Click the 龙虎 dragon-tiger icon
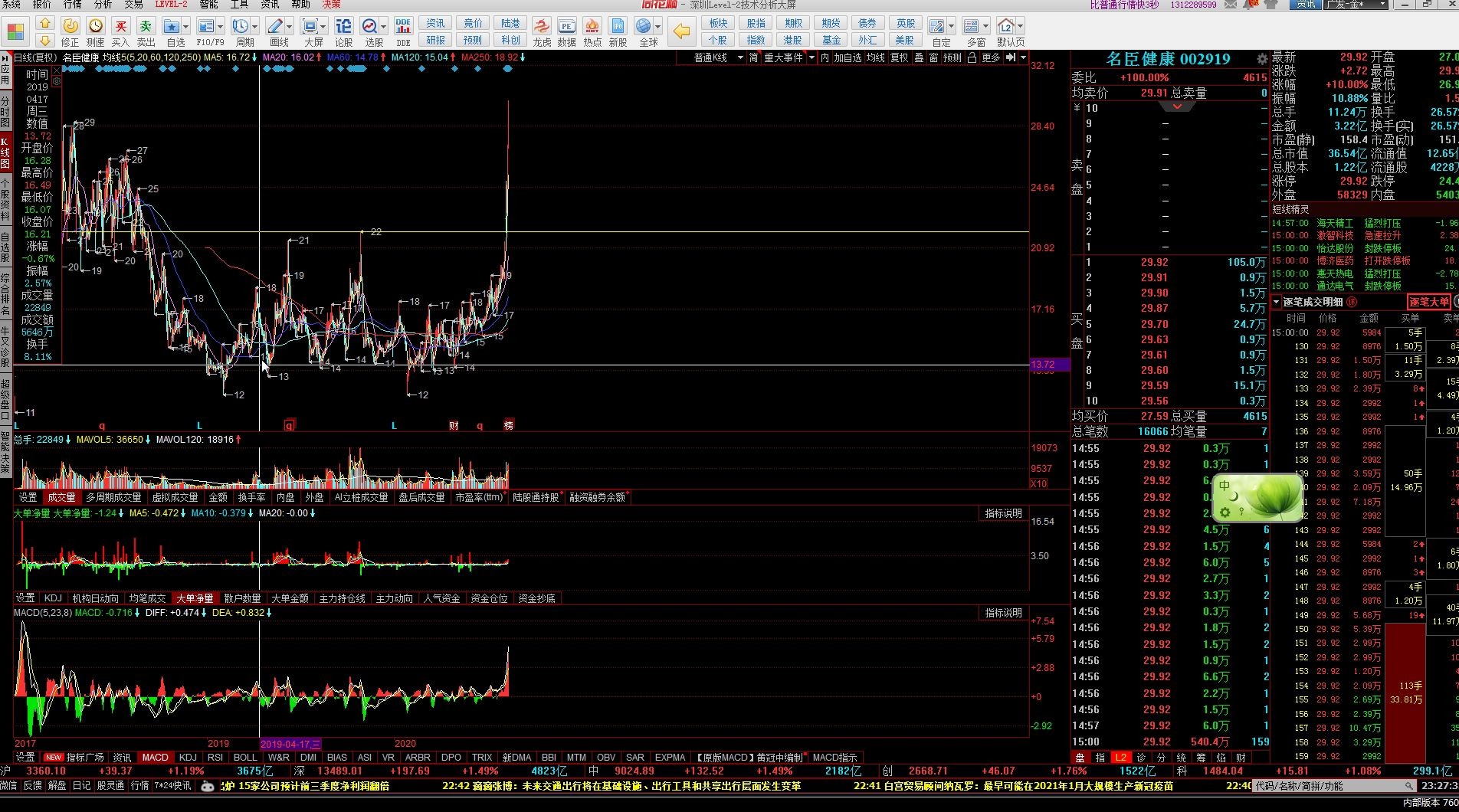The image size is (1459, 812). [x=542, y=26]
